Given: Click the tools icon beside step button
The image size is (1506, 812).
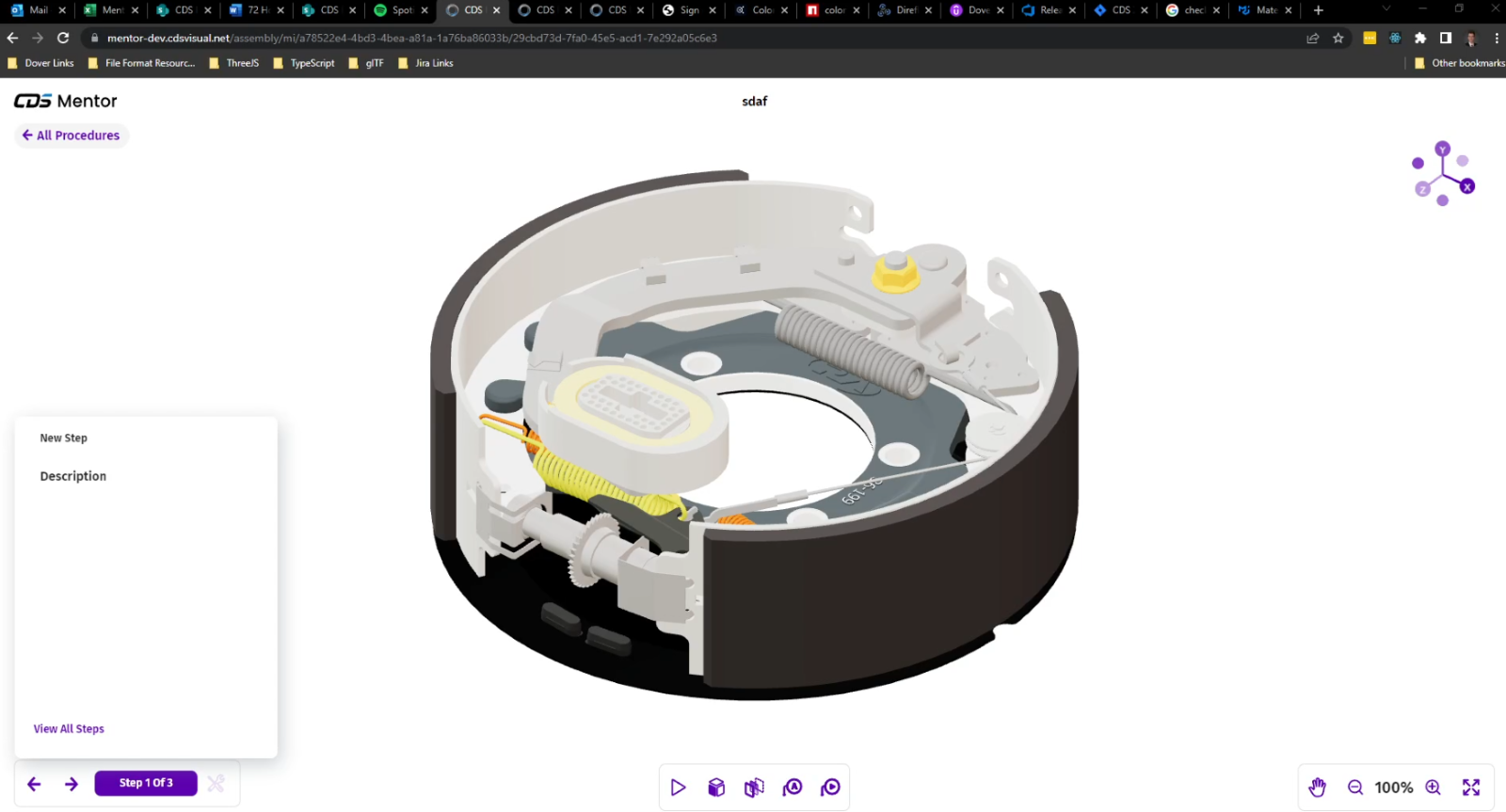Looking at the screenshot, I should [216, 783].
